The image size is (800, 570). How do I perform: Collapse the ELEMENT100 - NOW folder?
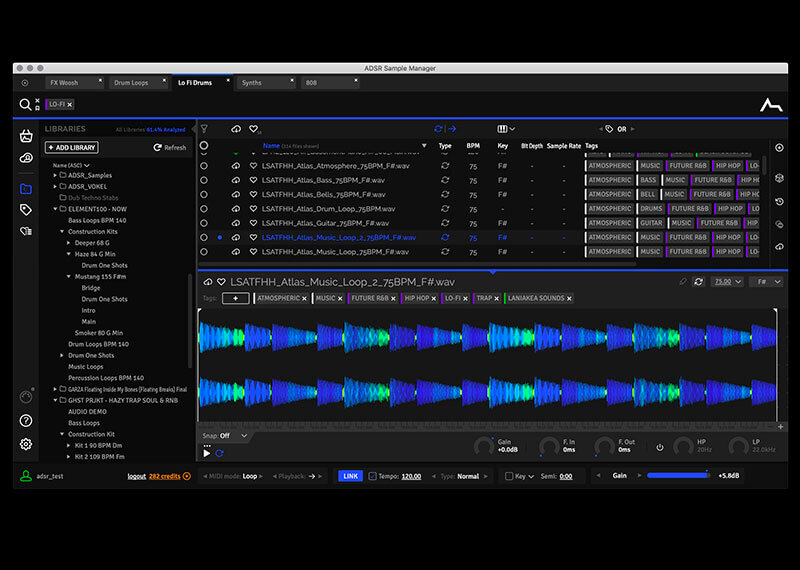point(55,209)
